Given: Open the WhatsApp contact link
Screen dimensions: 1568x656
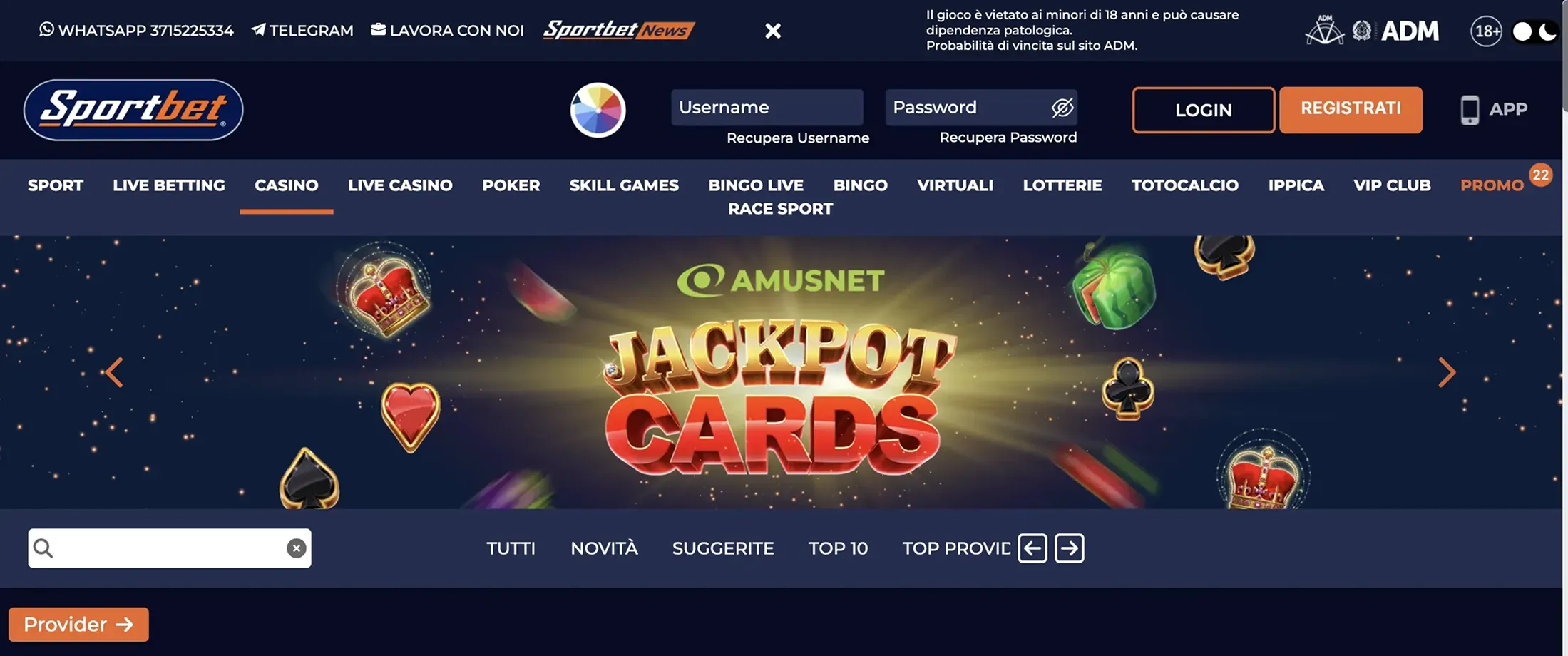Looking at the screenshot, I should point(136,30).
